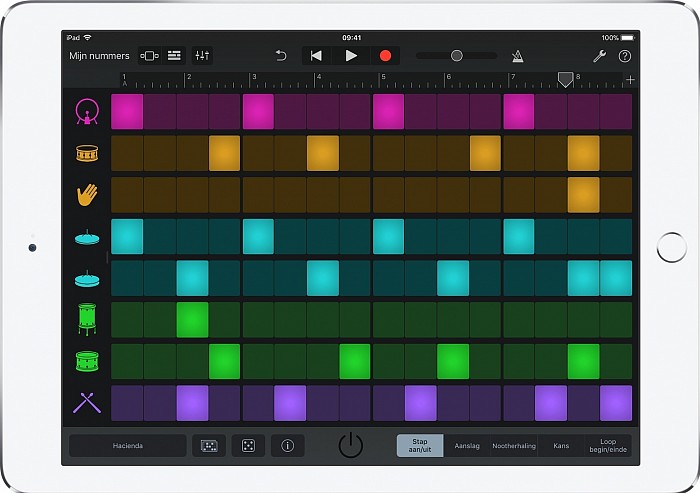
Task: Randomize the pattern with the dice icon
Action: [248, 445]
